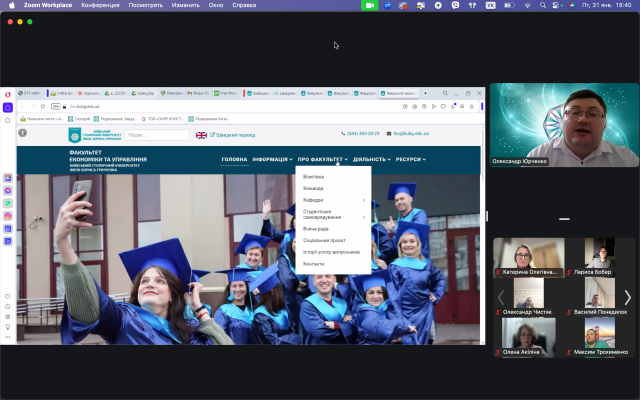Click the UK flag language icon
Viewport: 640px width, 400px height.
[x=201, y=134]
